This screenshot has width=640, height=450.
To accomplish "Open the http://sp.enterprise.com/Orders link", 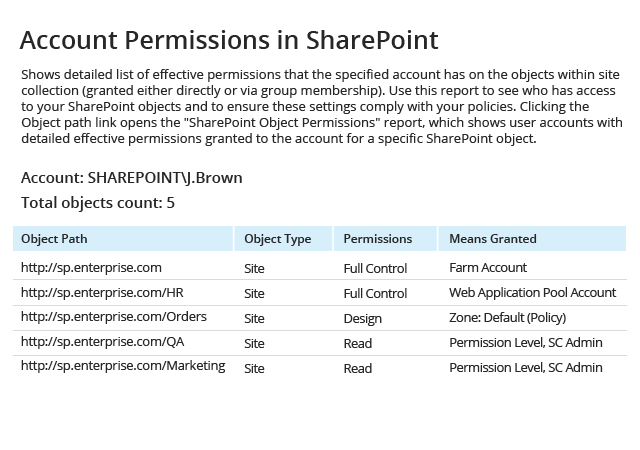I will point(114,317).
